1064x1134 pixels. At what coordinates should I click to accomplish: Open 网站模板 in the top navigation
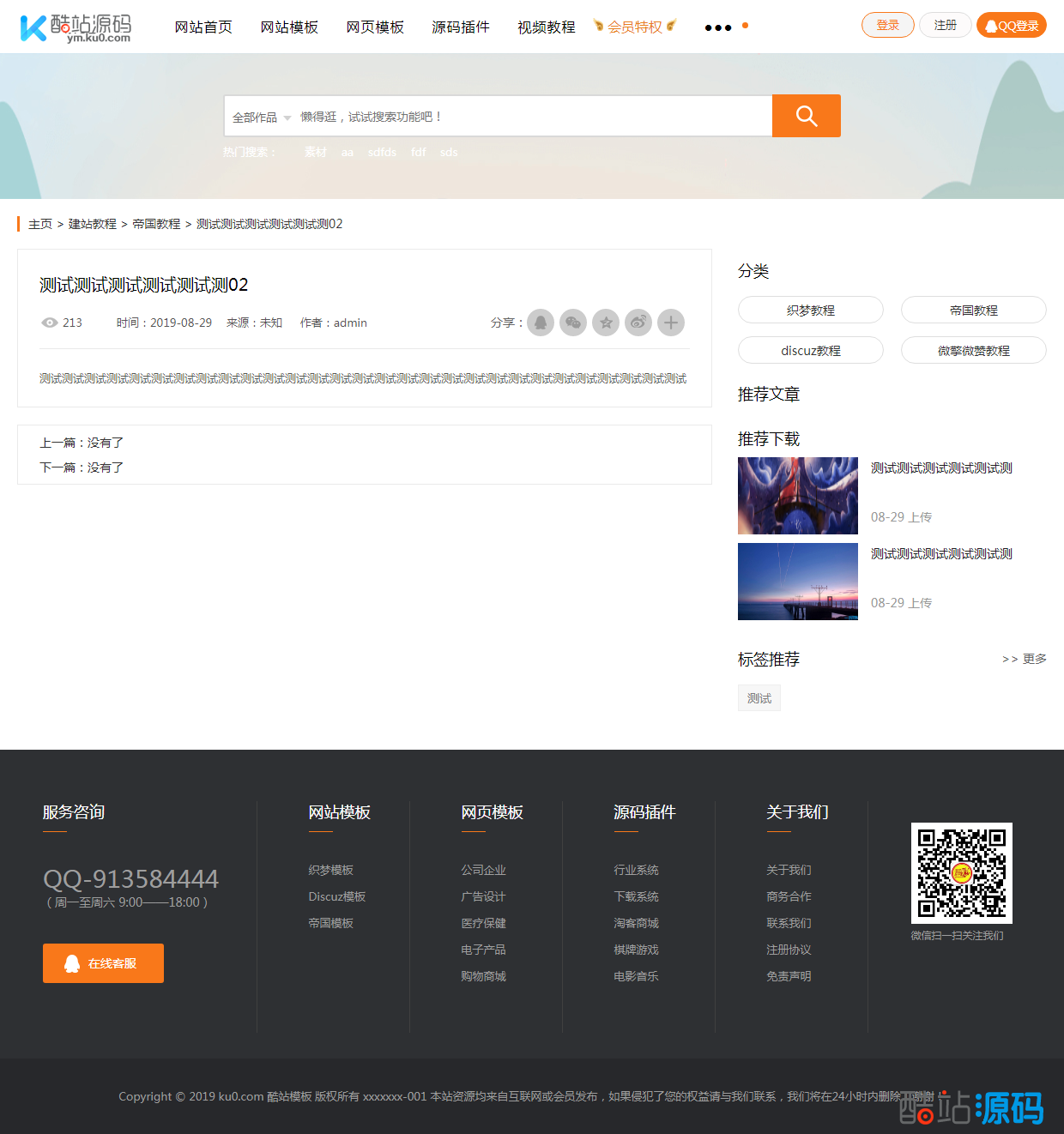[289, 27]
